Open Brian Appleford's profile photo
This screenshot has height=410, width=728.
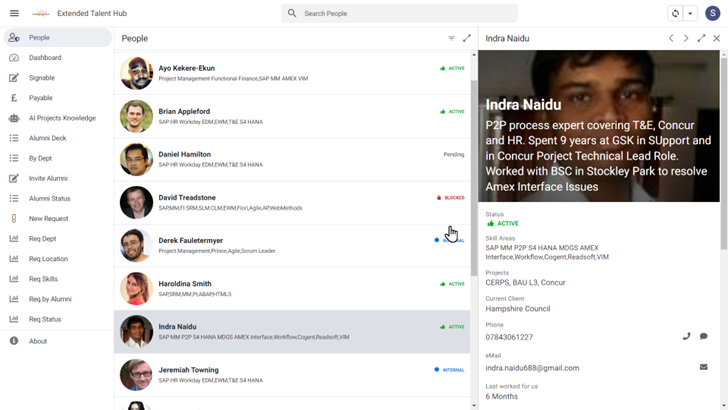[x=137, y=116]
